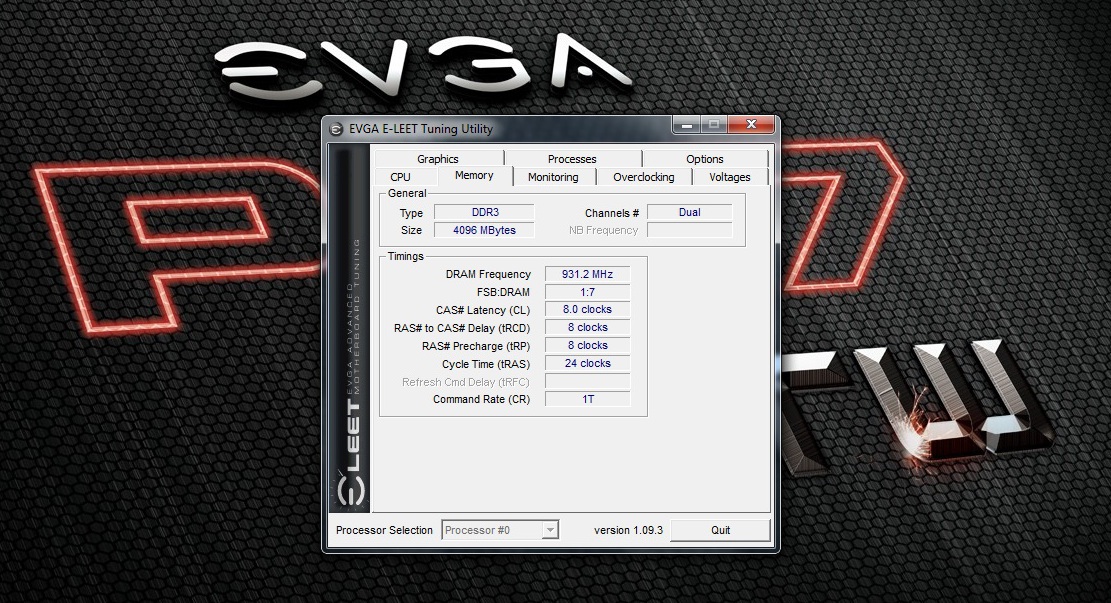Image resolution: width=1111 pixels, height=603 pixels.
Task: Go to the Monitoring tab
Action: click(553, 177)
